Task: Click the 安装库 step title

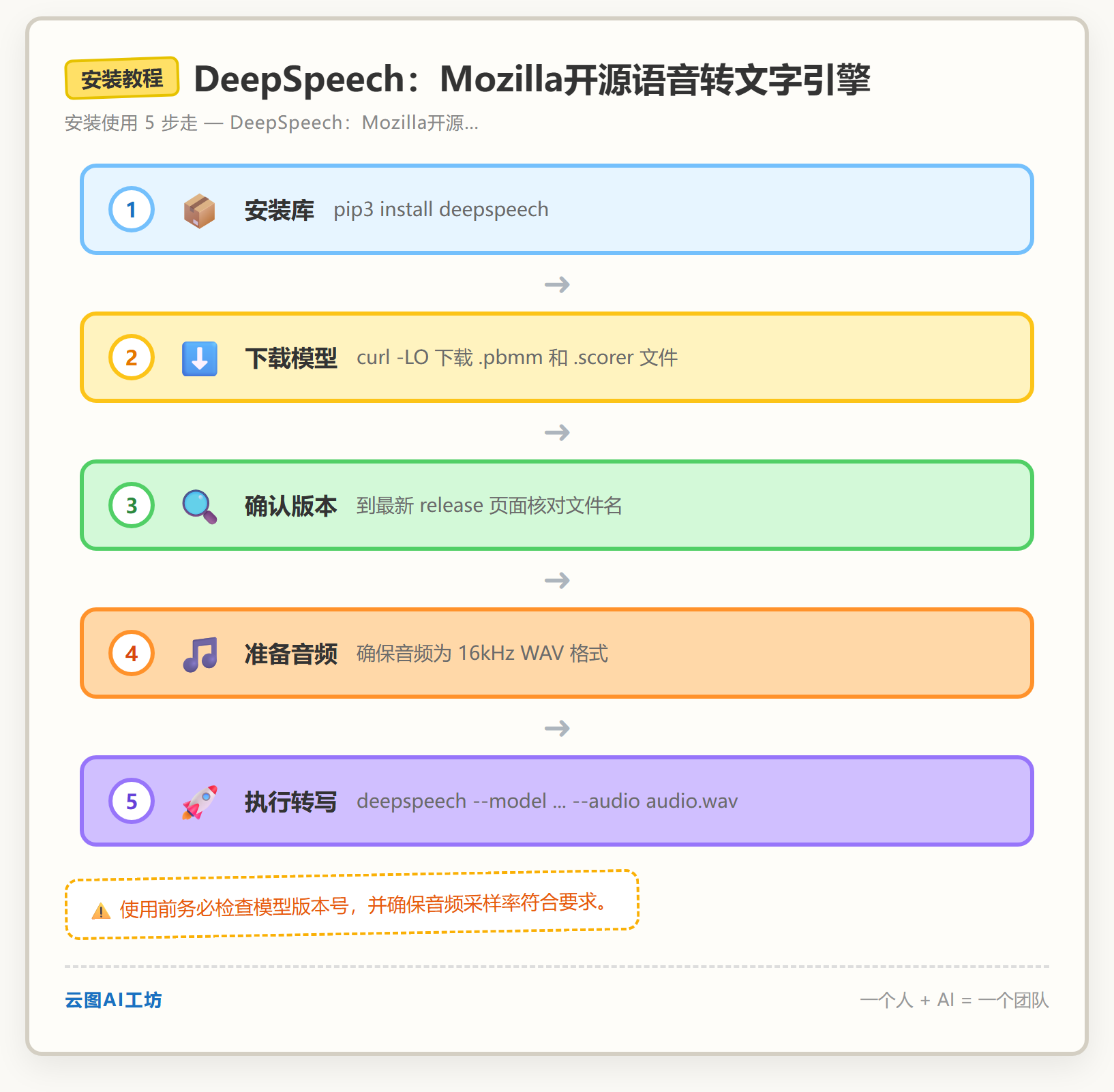Action: 280,210
